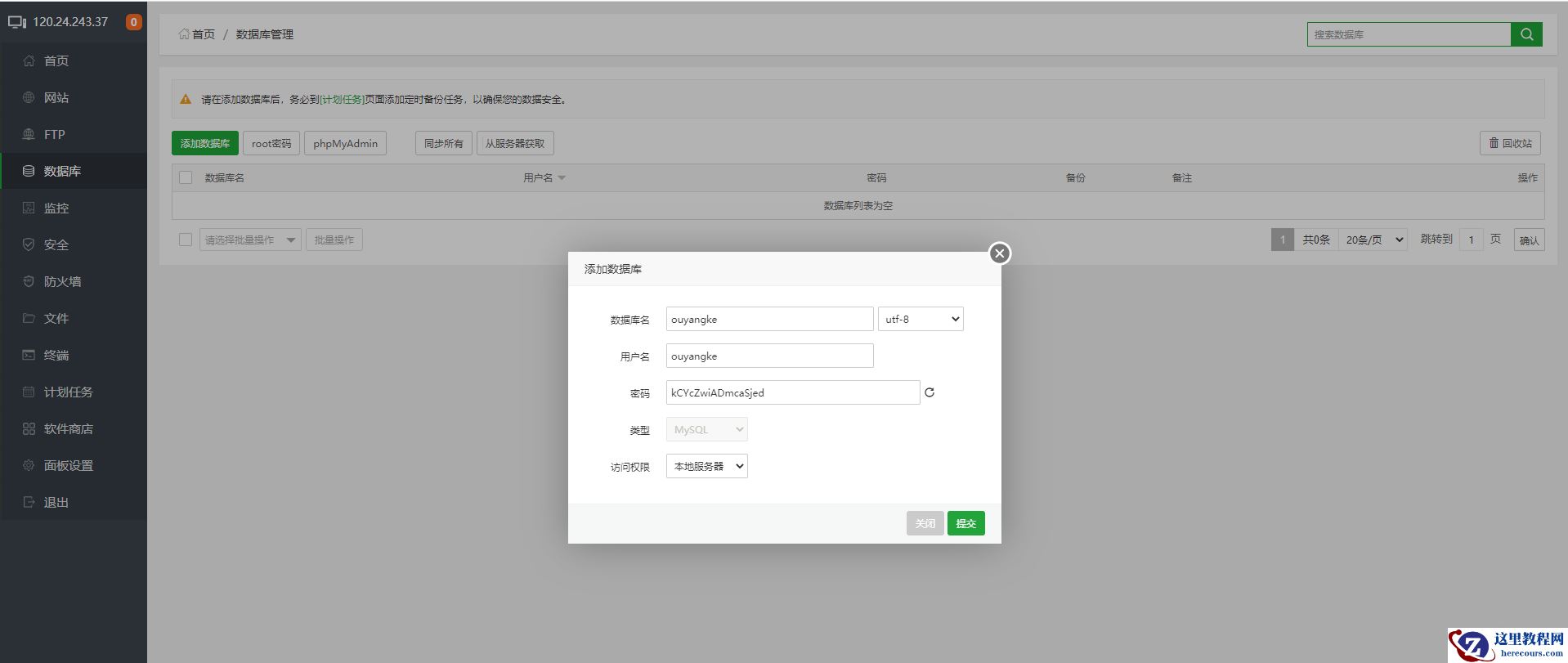Click the 从服务器获取 button
This screenshot has height=663, width=1568.
coord(515,143)
